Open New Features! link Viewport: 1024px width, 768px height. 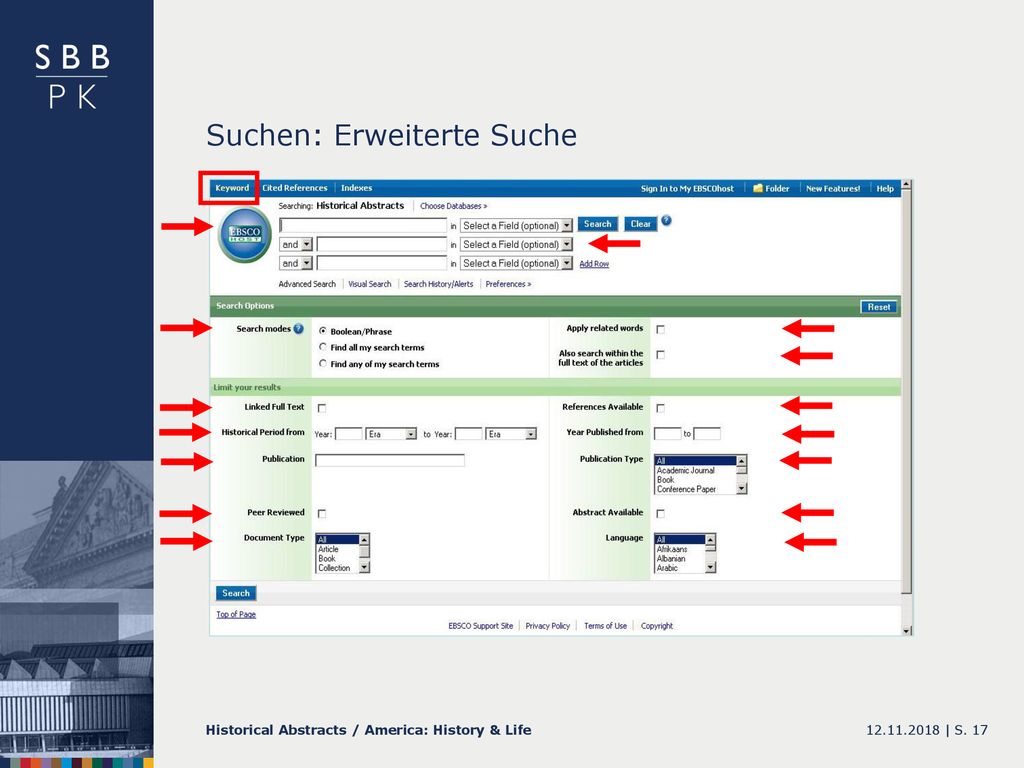(833, 189)
